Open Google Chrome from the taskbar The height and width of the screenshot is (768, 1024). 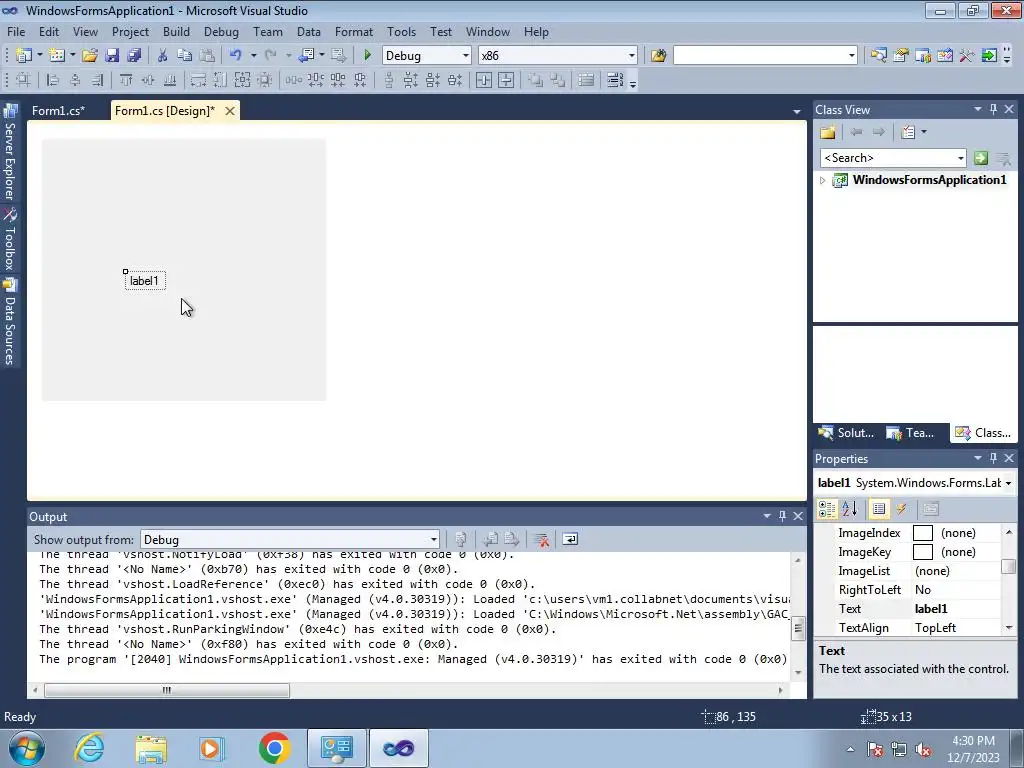tap(274, 748)
